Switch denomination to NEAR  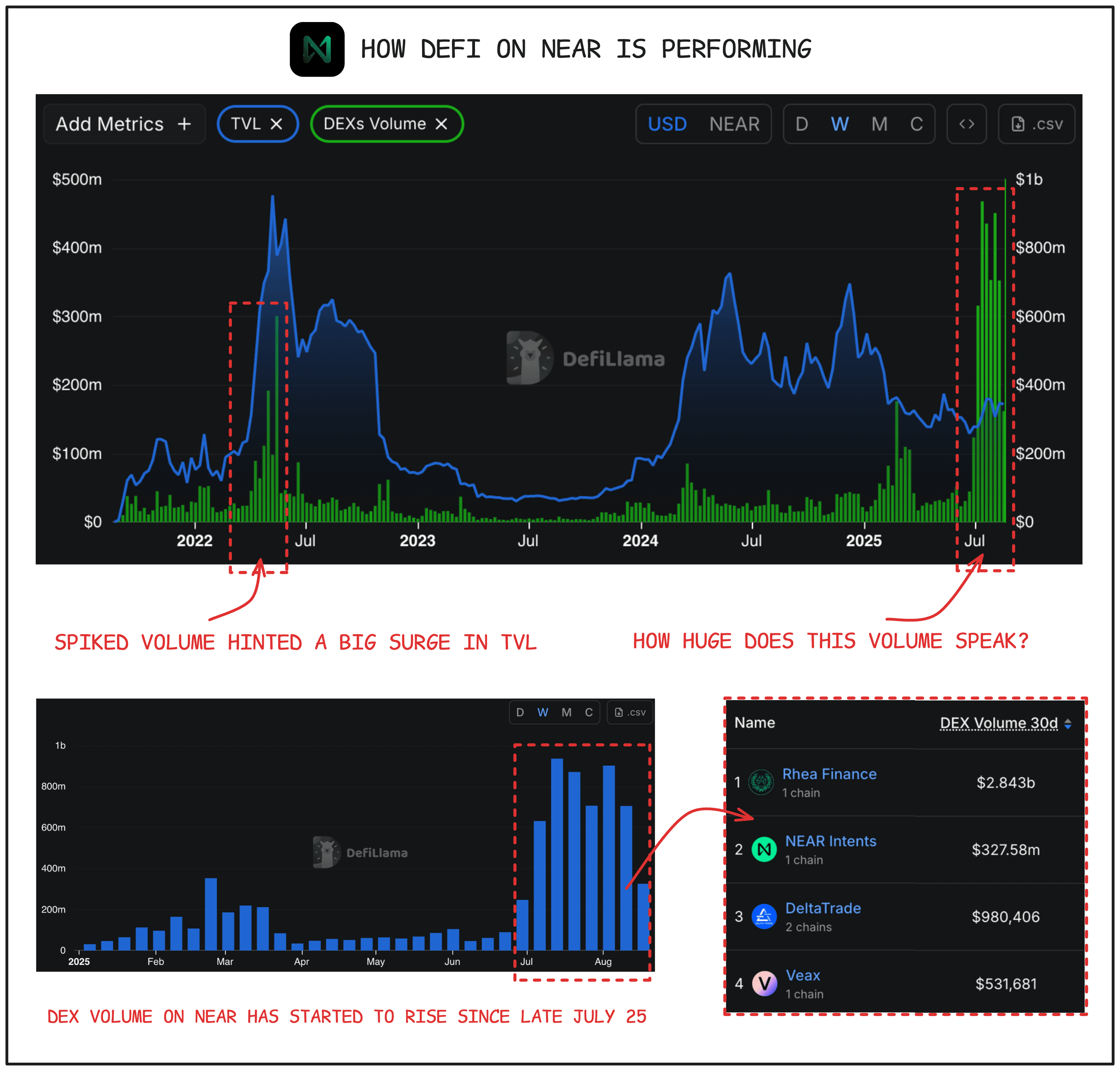(x=734, y=124)
